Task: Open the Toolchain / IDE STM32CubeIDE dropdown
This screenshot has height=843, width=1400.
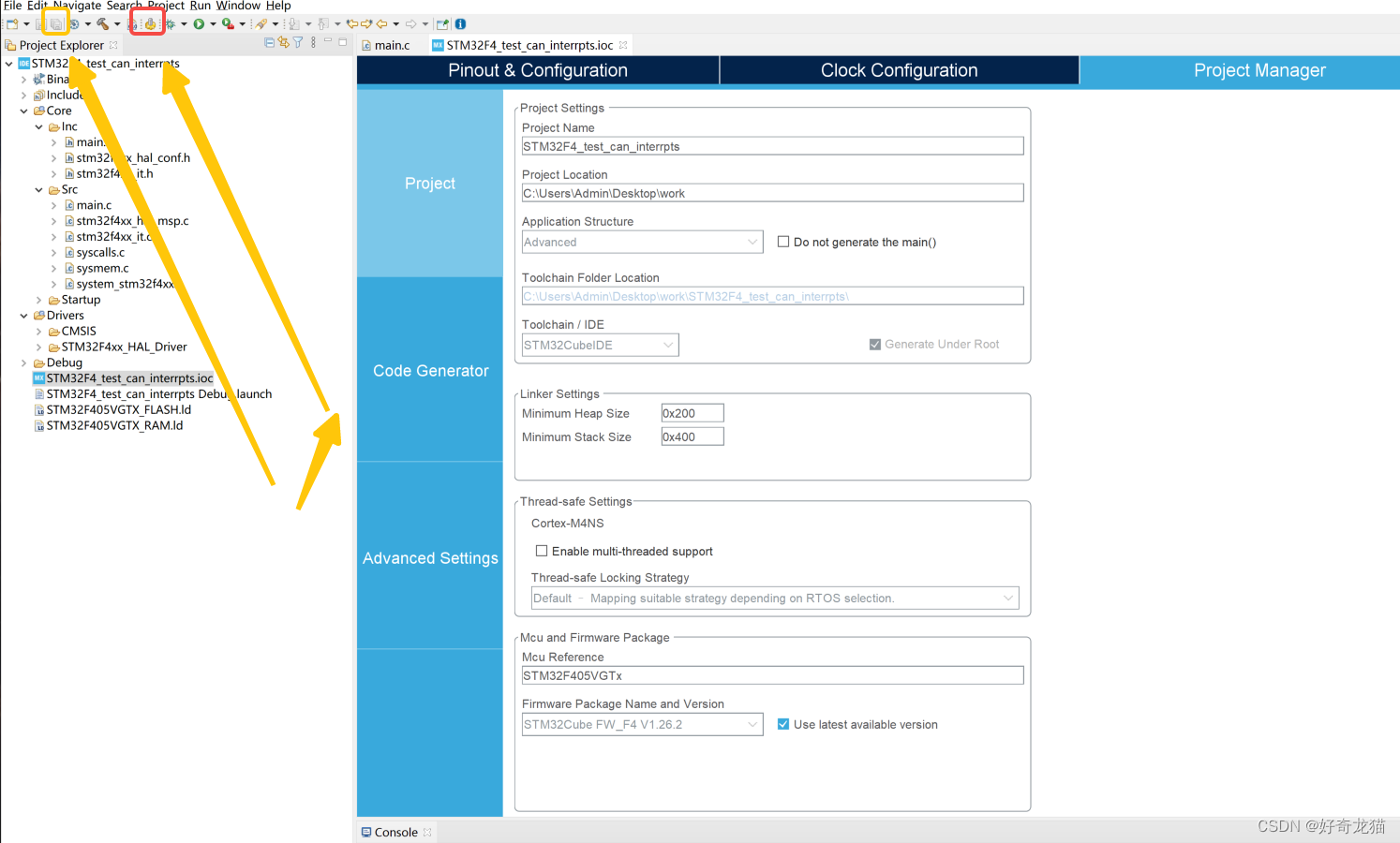Action: point(600,345)
